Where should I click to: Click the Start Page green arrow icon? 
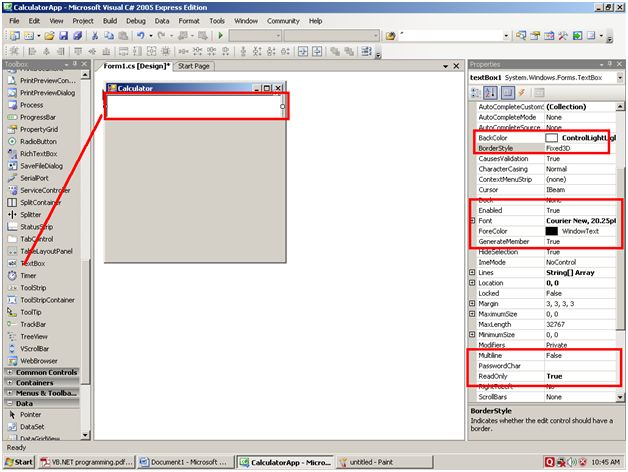(x=577, y=36)
